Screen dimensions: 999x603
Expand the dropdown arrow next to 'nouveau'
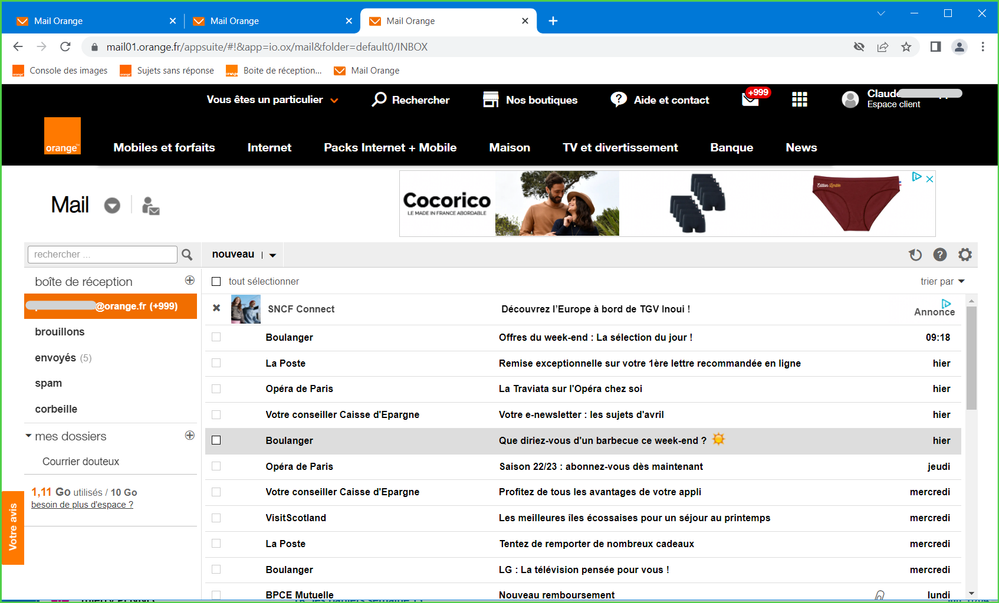tap(273, 256)
